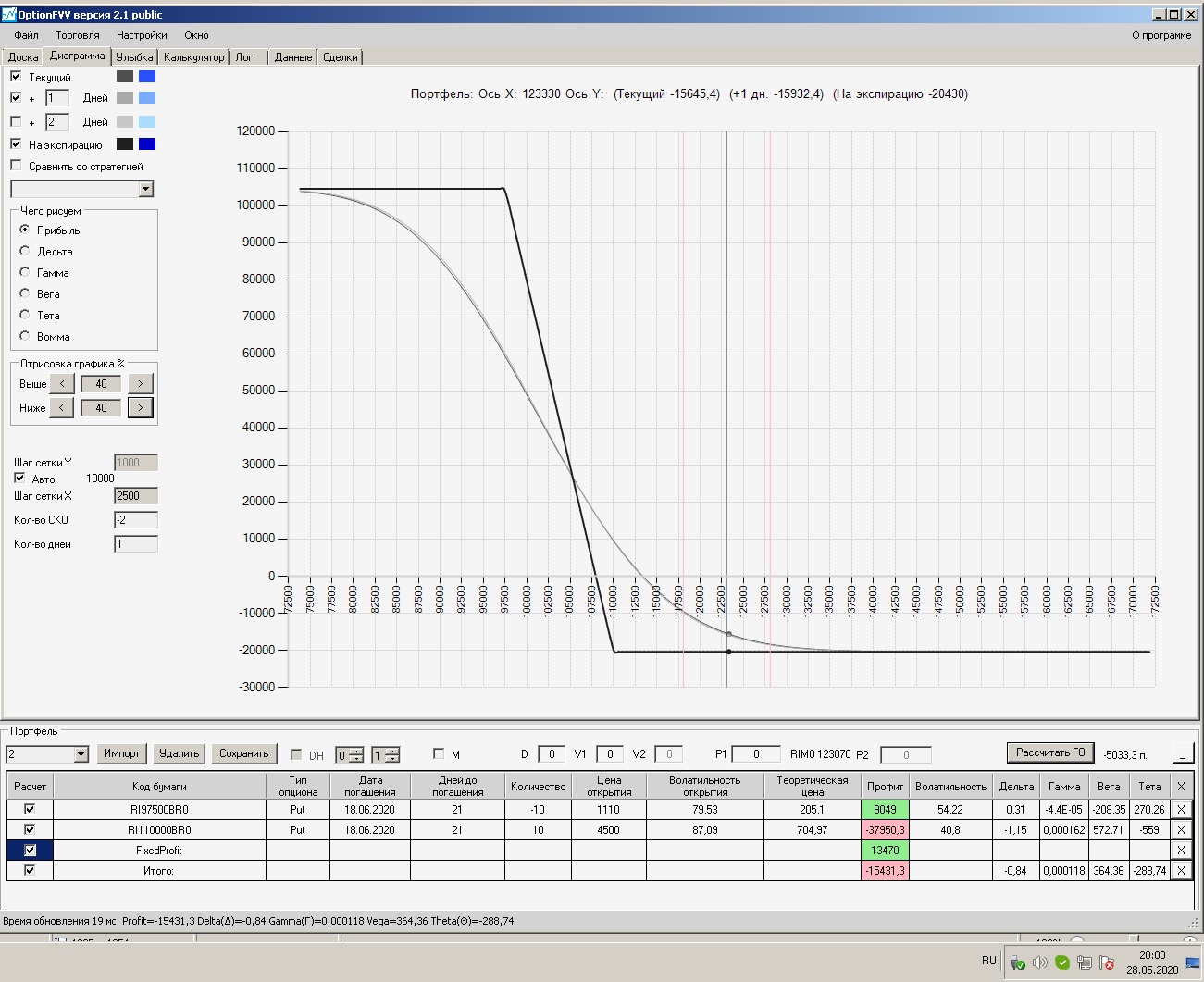Click the first DH spinner showing 0

pyautogui.click(x=349, y=754)
